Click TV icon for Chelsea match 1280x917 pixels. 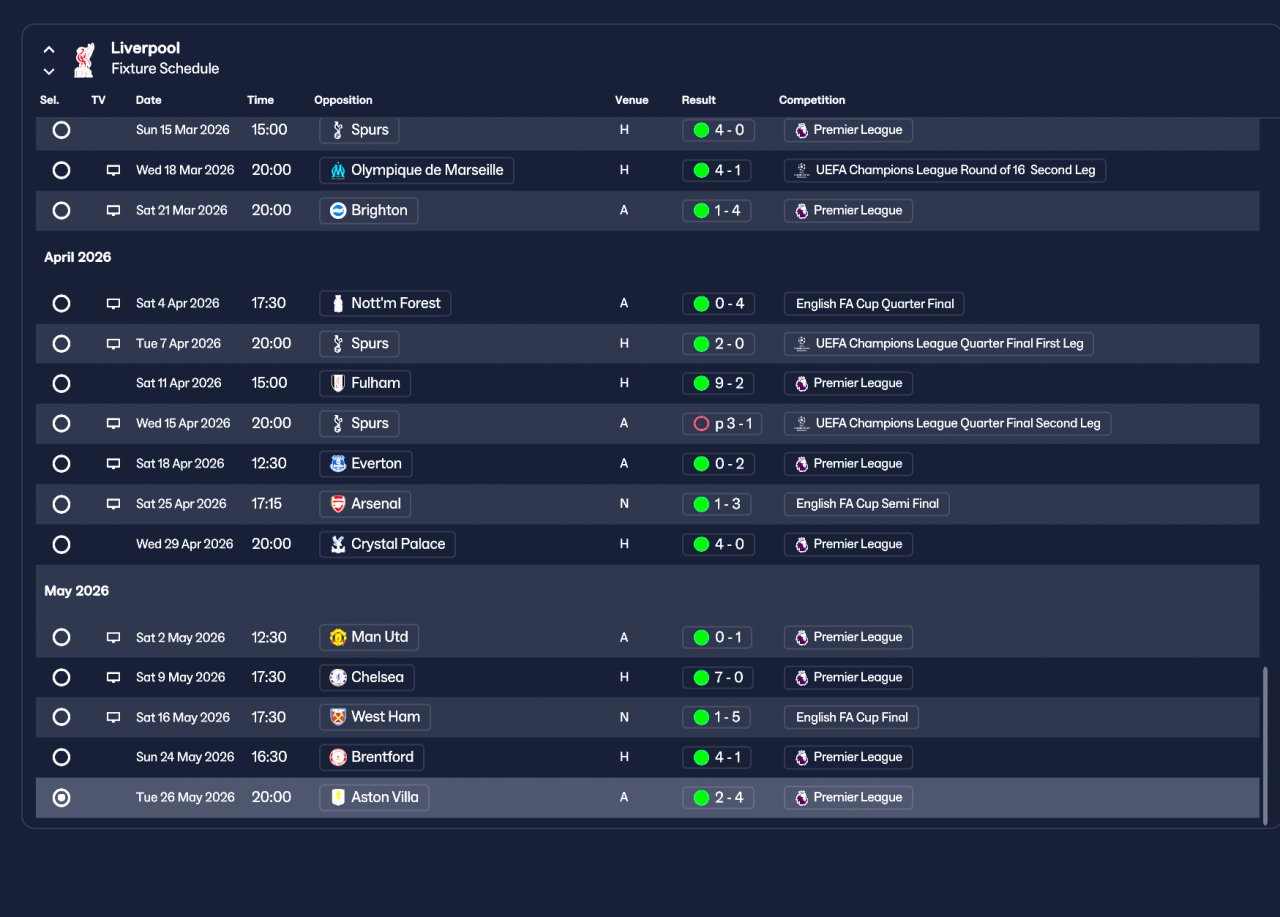(x=113, y=677)
